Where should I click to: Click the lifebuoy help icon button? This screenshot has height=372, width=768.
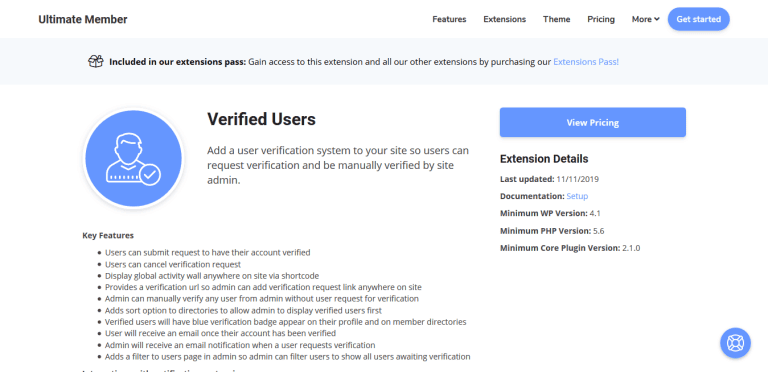click(x=735, y=343)
